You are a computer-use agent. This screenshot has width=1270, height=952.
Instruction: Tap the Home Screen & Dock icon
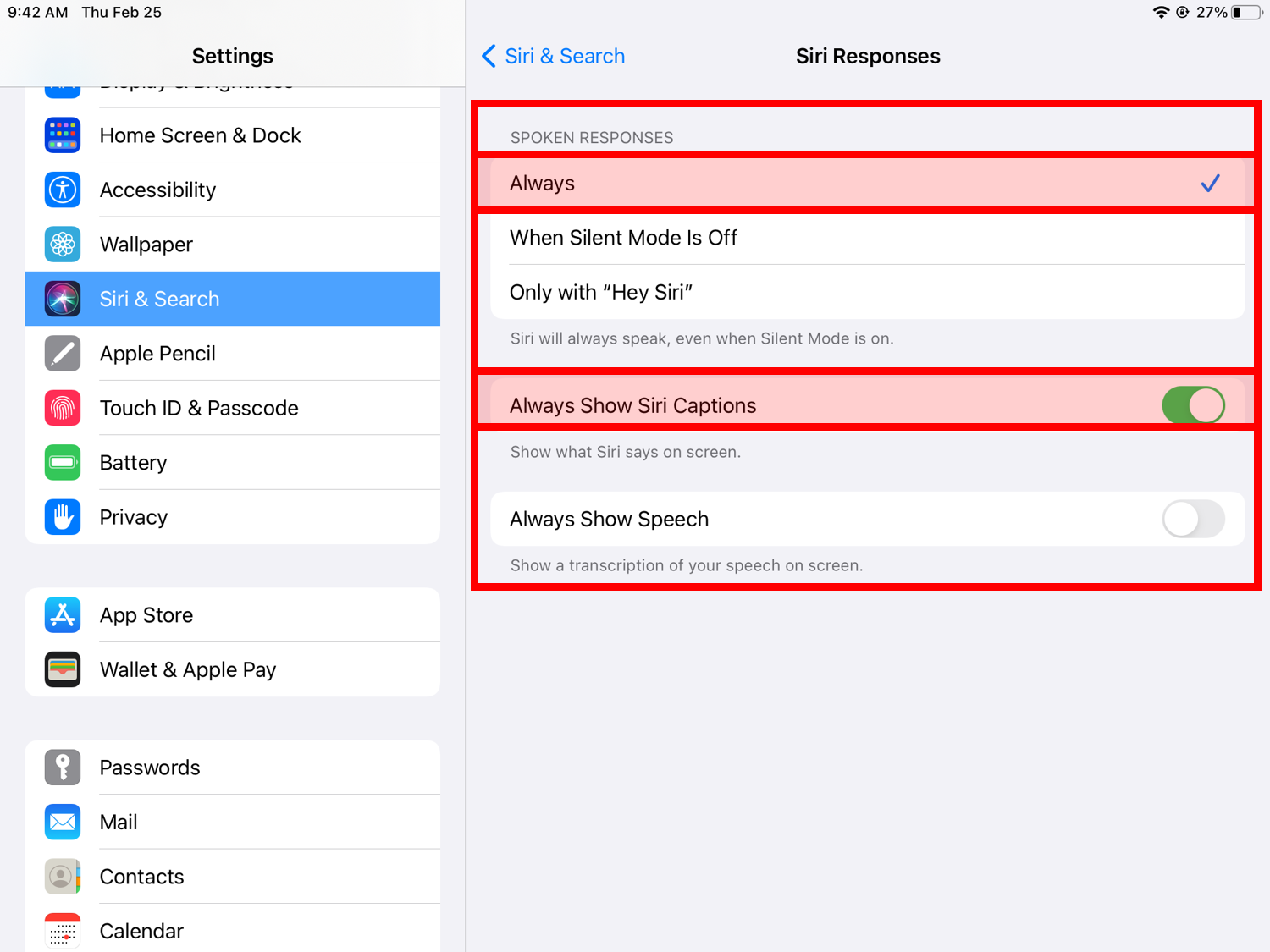click(63, 135)
